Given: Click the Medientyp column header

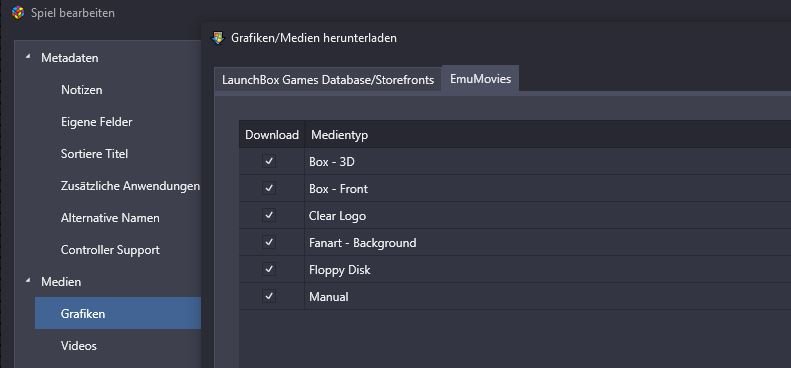Looking at the screenshot, I should (x=340, y=135).
